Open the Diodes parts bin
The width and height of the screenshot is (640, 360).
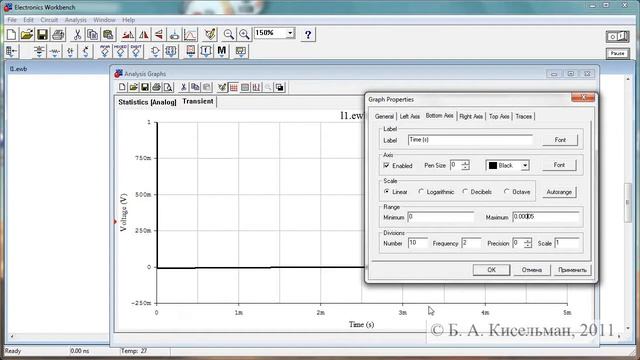[70, 51]
